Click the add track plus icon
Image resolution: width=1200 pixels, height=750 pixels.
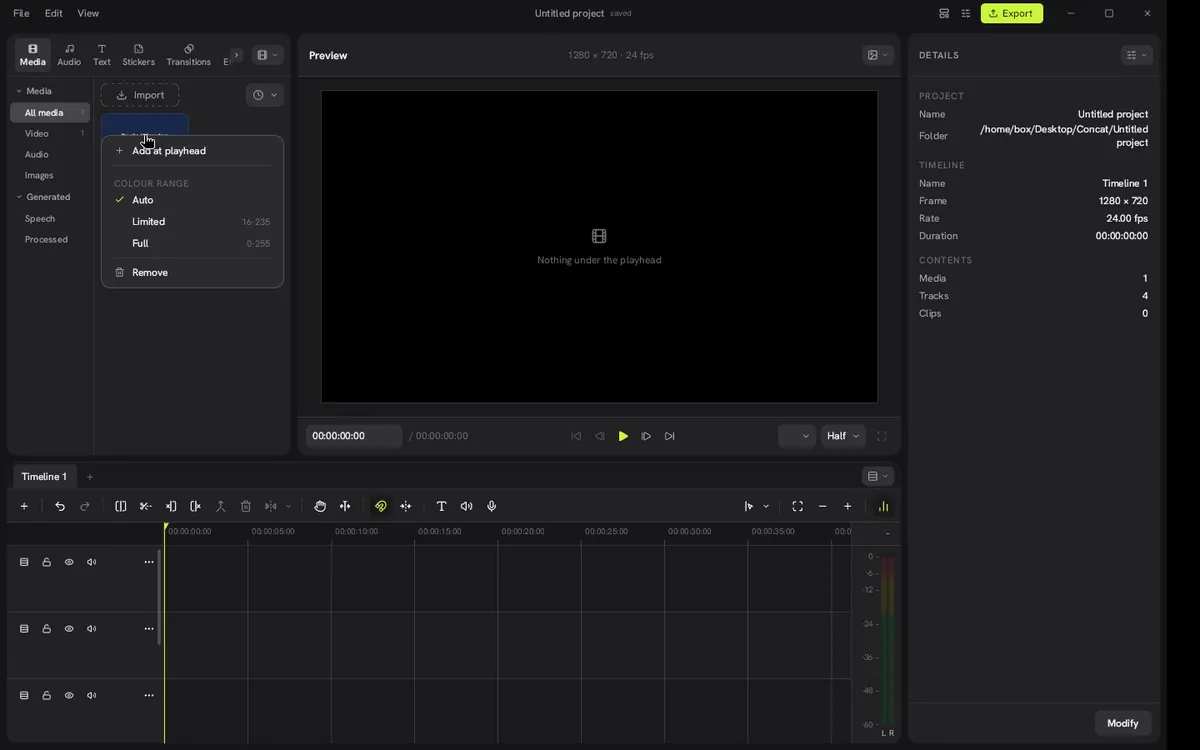tap(24, 506)
